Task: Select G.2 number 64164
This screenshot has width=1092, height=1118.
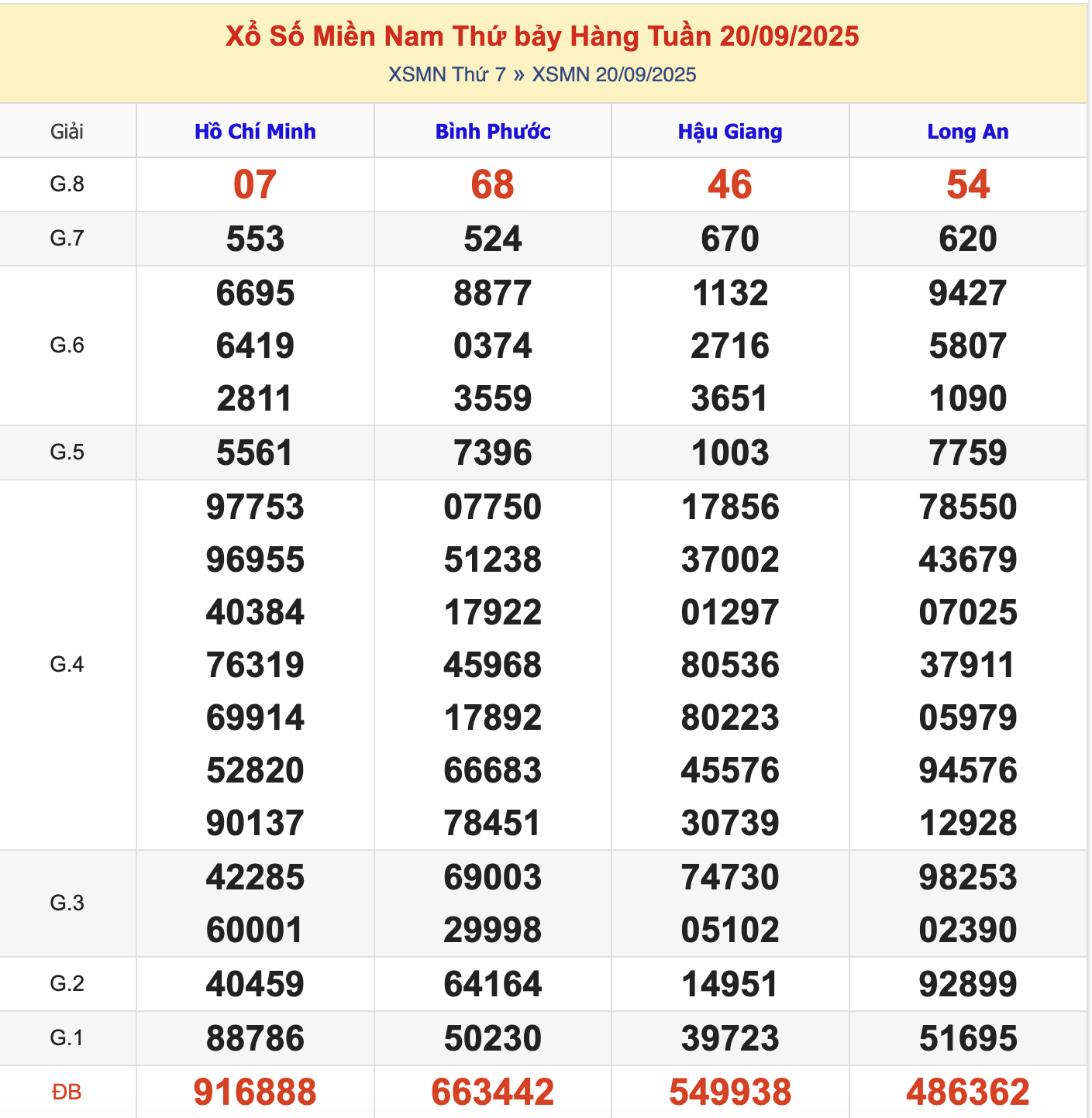Action: pos(493,984)
